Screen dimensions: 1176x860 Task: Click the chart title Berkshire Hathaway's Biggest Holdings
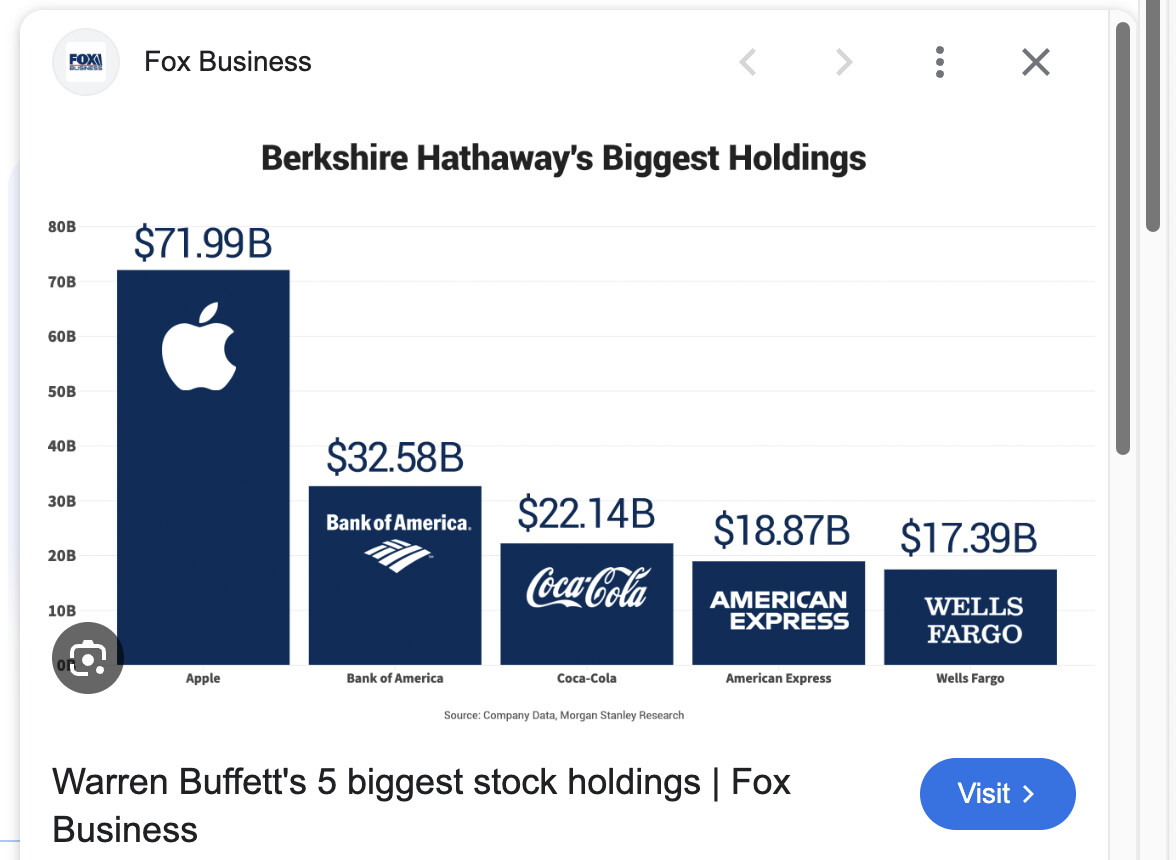coord(563,157)
